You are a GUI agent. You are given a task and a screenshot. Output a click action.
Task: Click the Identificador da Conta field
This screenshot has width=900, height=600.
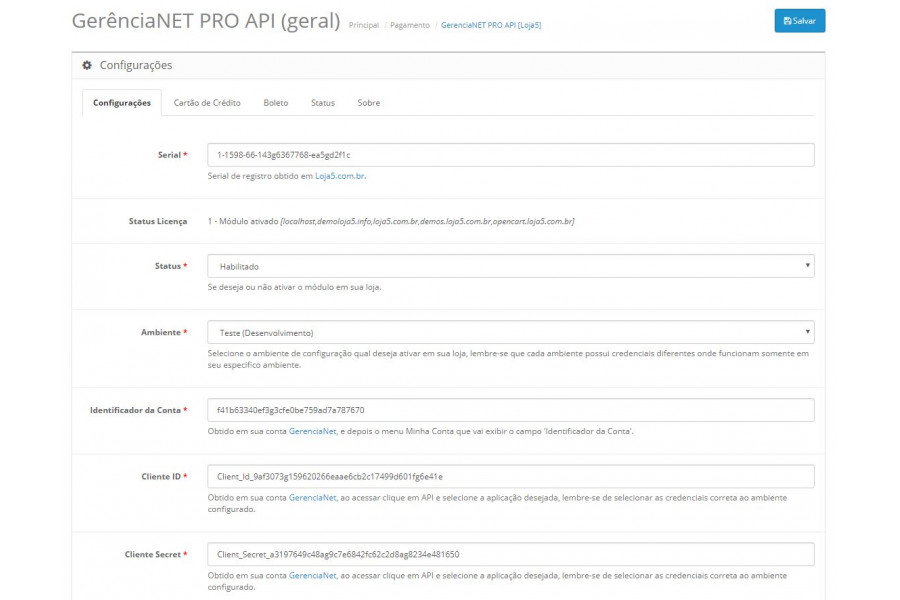point(511,410)
